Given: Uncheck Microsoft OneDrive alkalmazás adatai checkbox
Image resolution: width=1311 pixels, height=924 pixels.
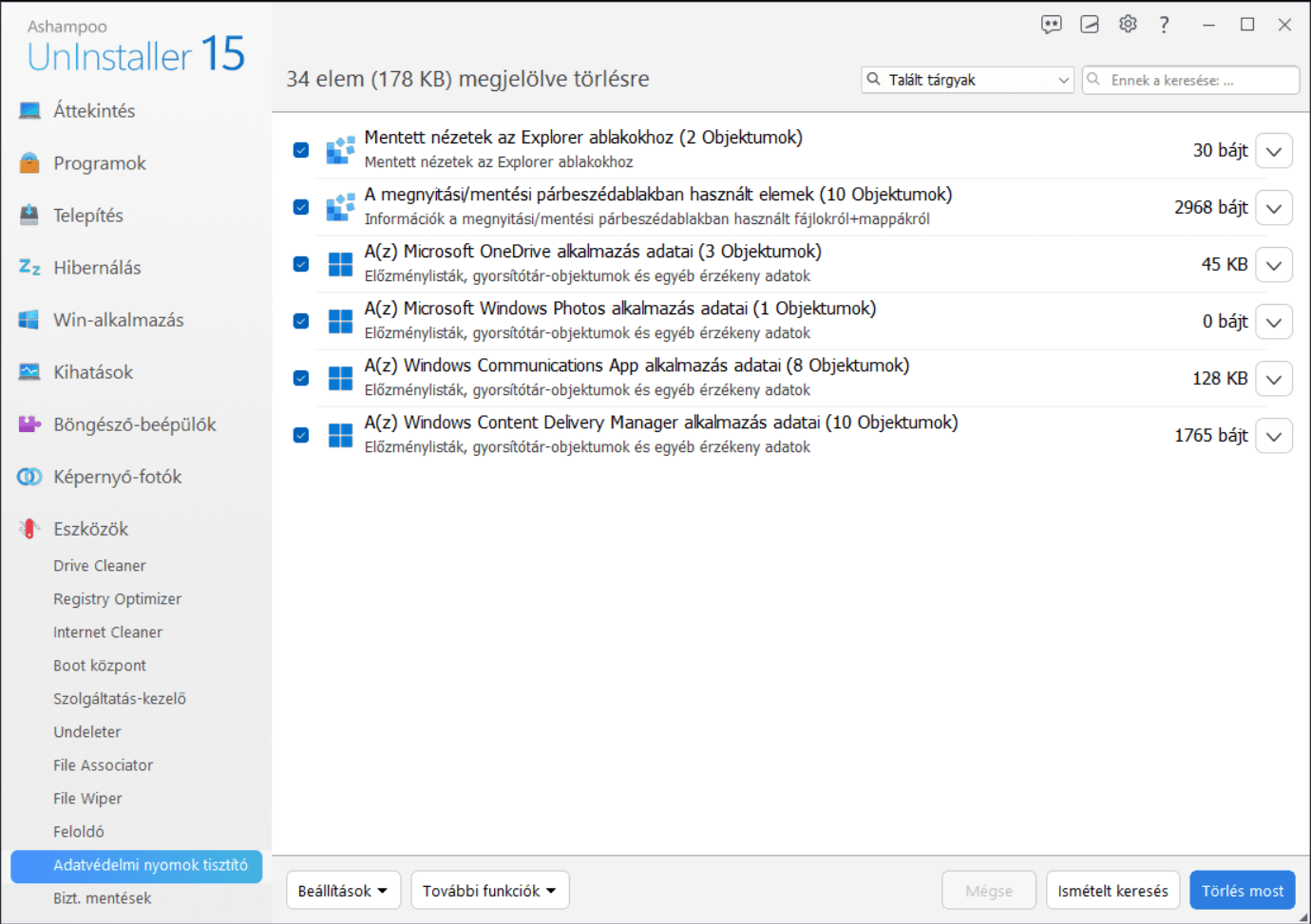Looking at the screenshot, I should click(x=301, y=264).
